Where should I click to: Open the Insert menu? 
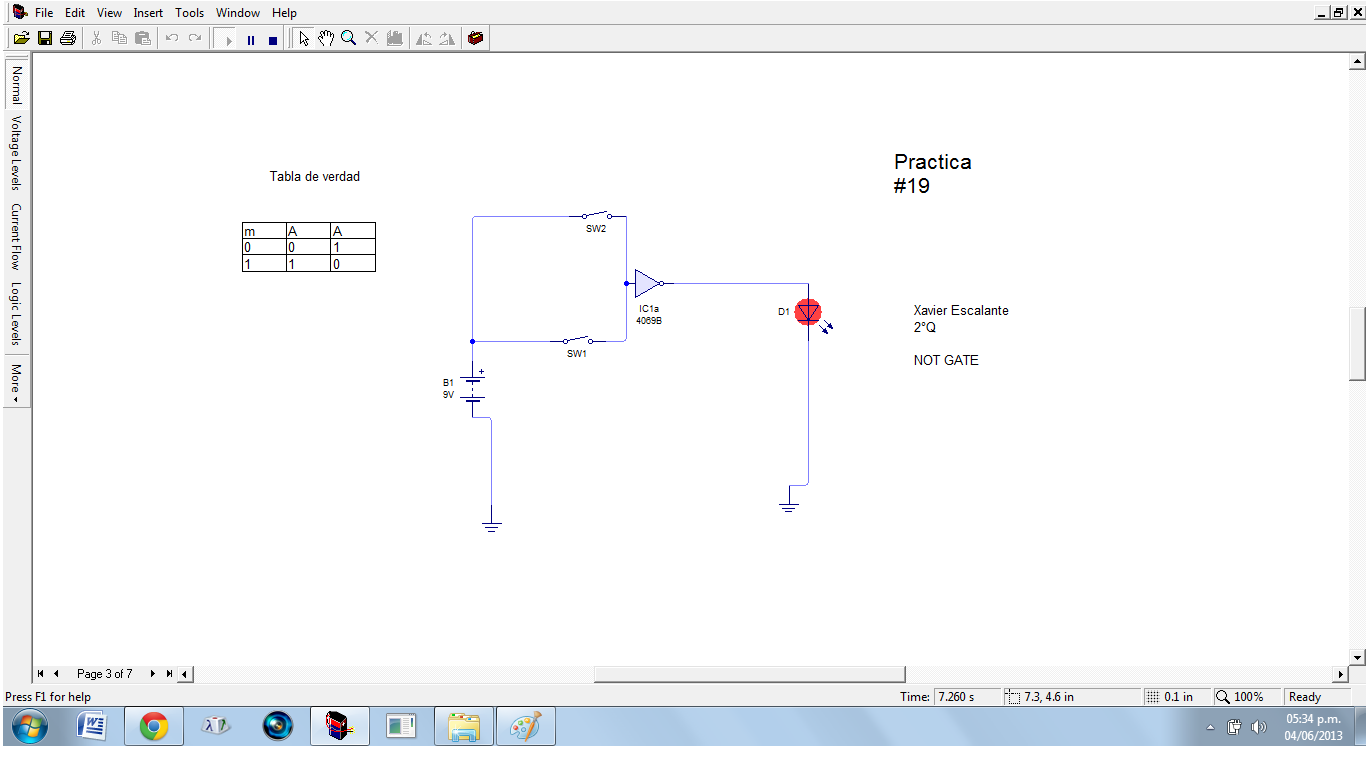coord(147,12)
